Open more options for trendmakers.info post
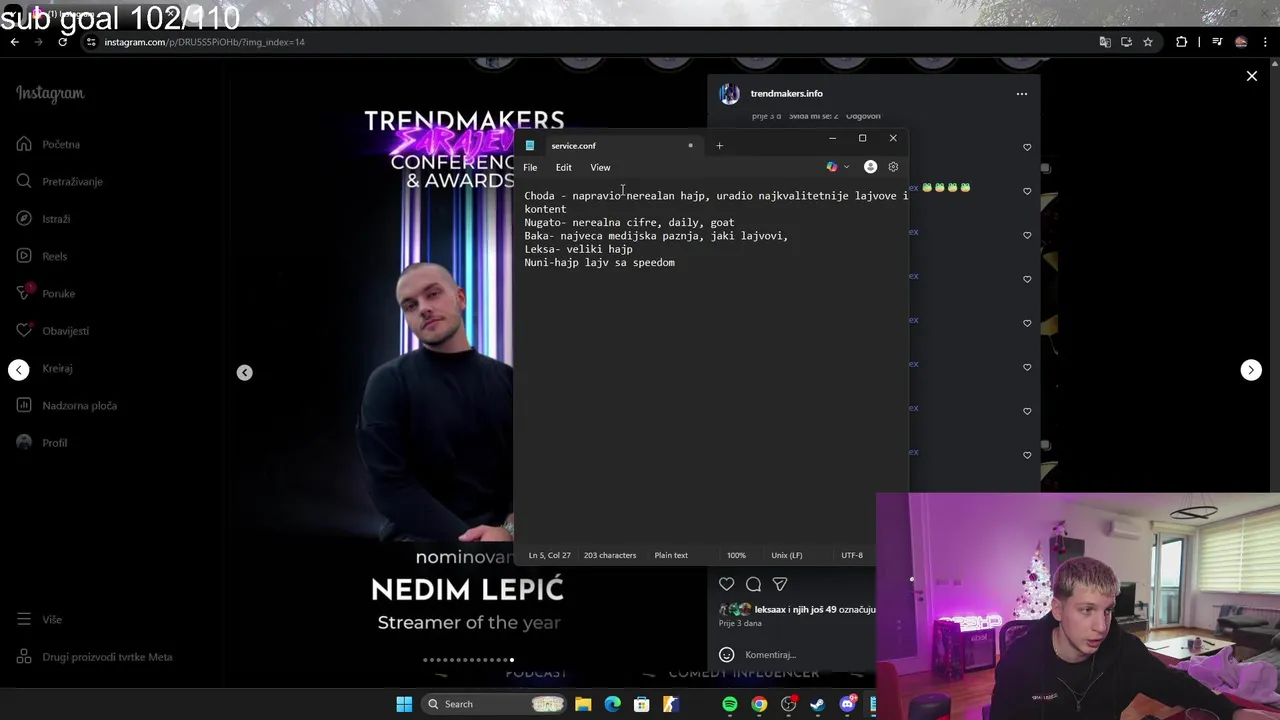 (1022, 94)
